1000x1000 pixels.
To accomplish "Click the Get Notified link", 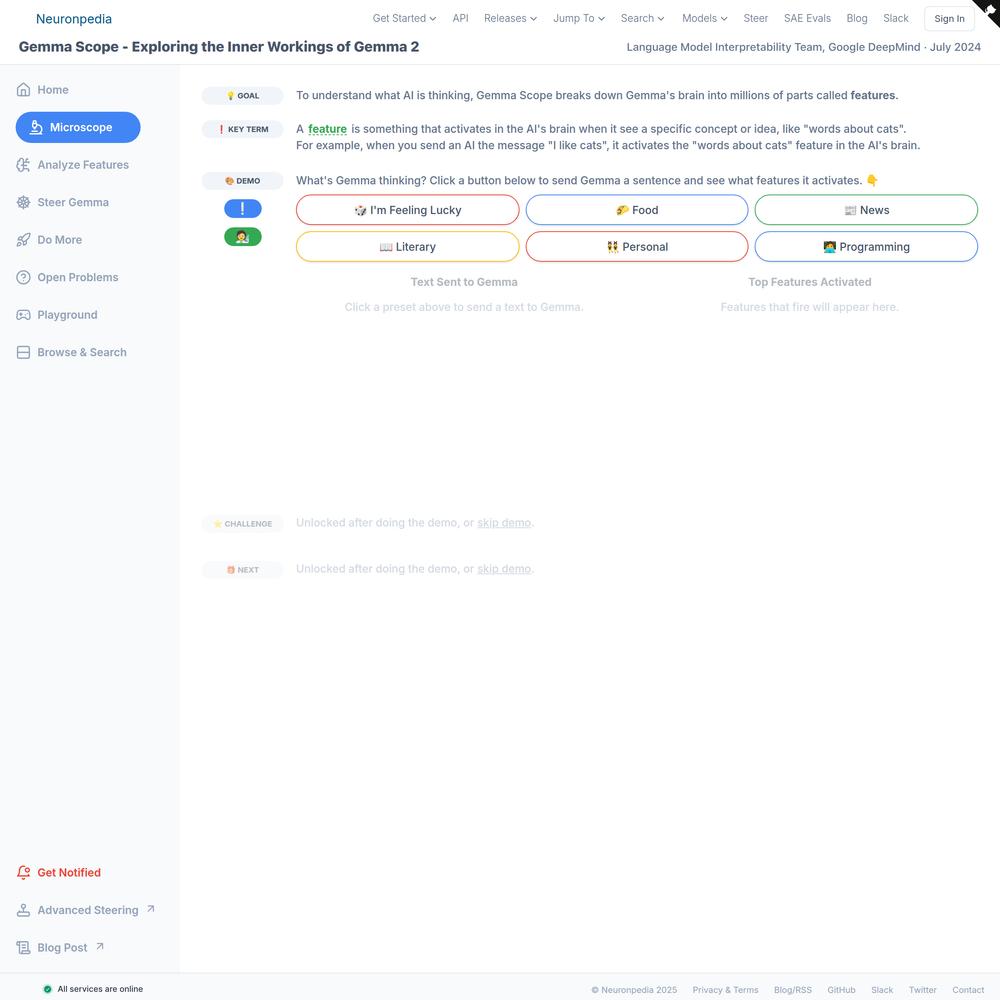I will [59, 872].
